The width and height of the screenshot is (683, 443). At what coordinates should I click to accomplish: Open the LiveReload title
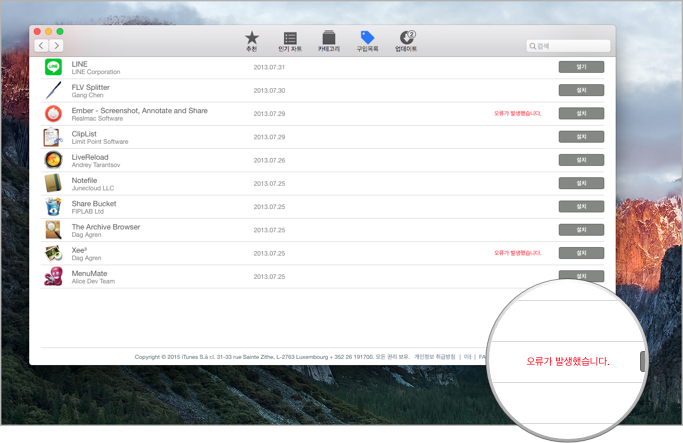[x=90, y=157]
